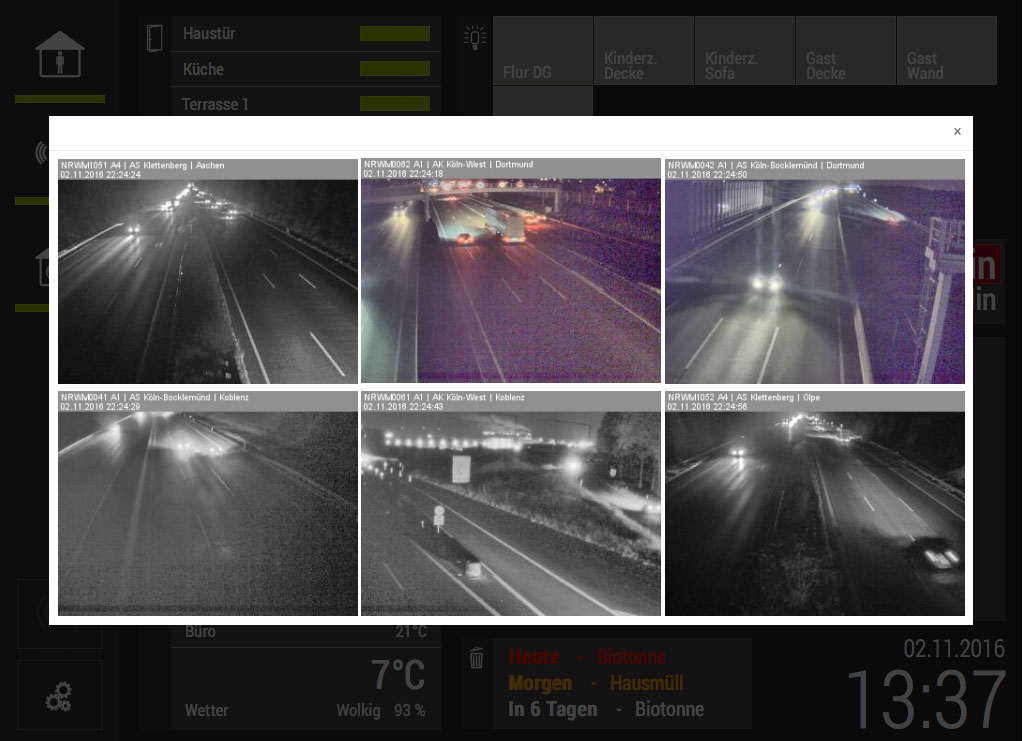This screenshot has width=1022, height=741.
Task: Click the Wetter label
Action: pos(207,710)
